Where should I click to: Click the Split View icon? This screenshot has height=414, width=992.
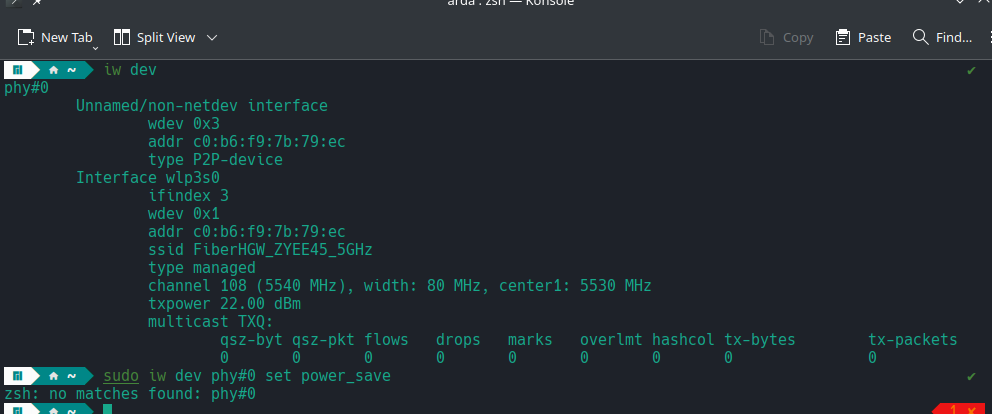click(x=122, y=37)
